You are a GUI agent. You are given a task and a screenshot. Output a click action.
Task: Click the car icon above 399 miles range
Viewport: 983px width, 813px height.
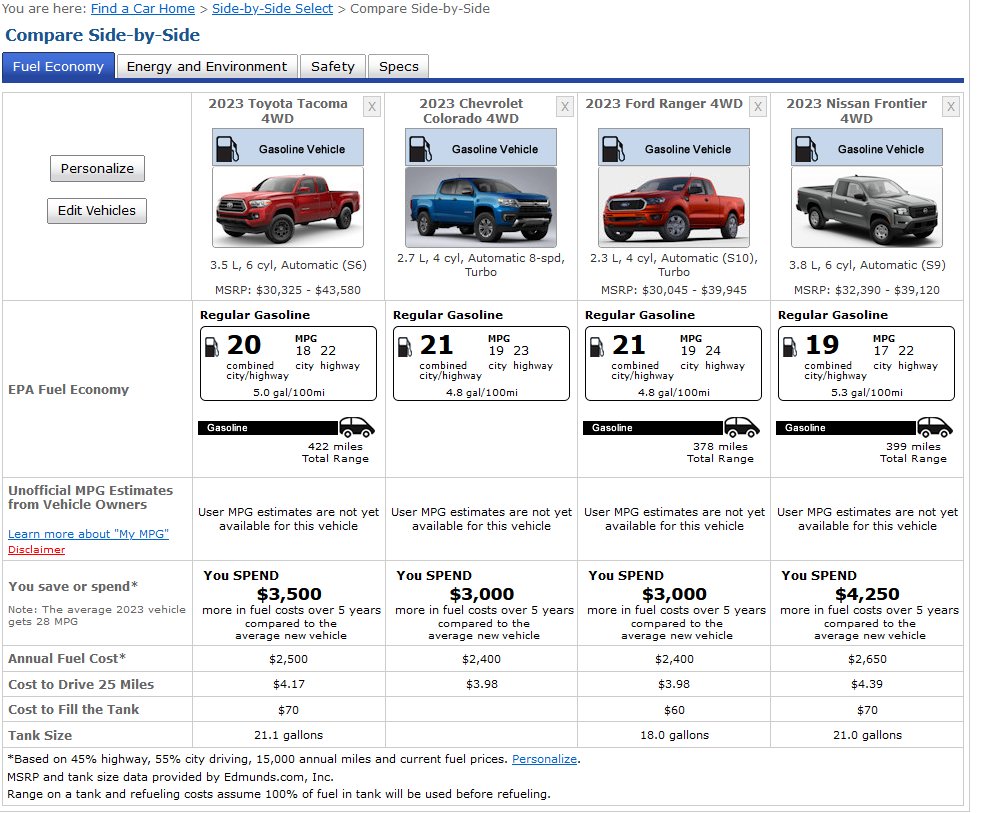[935, 427]
